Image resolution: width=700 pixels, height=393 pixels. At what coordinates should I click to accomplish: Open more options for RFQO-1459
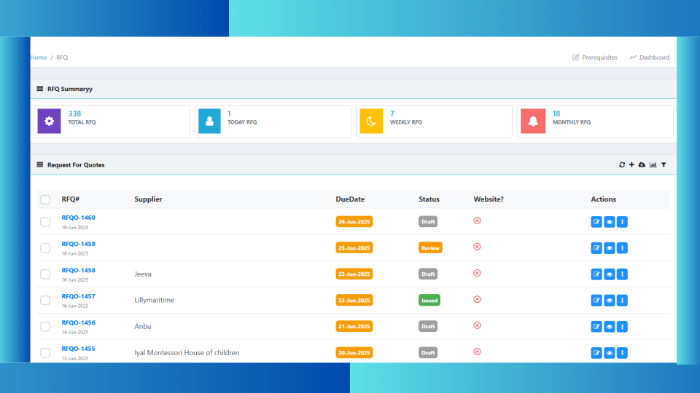coord(622,248)
